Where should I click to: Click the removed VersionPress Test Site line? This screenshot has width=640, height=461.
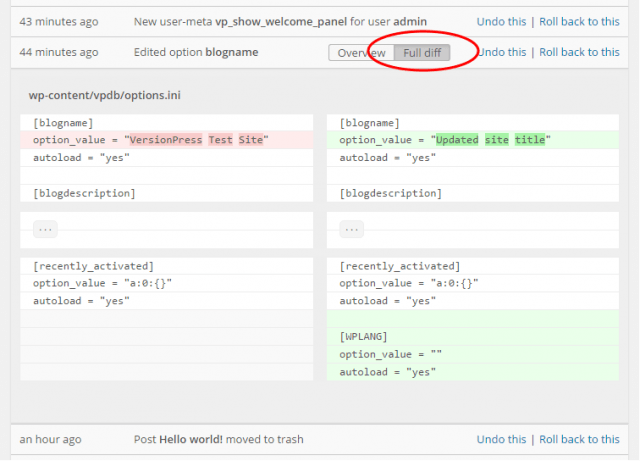[x=167, y=140]
